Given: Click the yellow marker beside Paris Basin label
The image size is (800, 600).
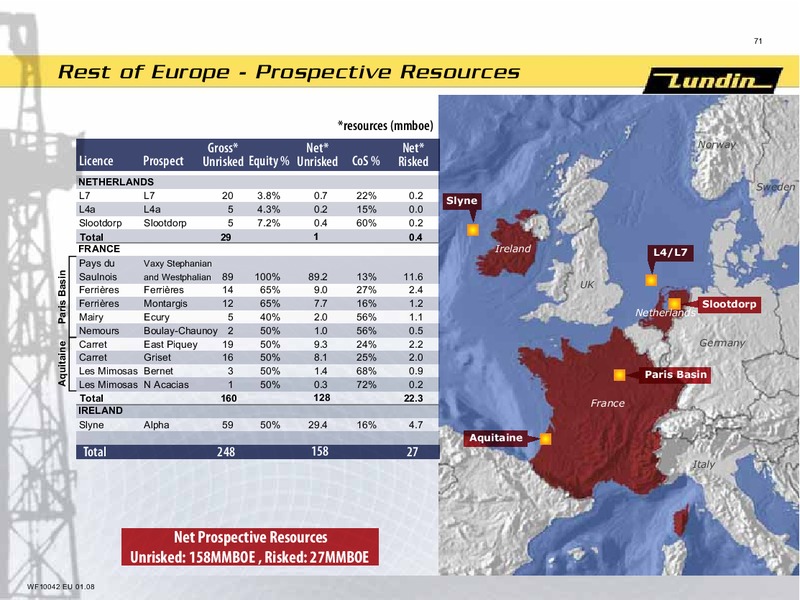Looking at the screenshot, I should [619, 375].
